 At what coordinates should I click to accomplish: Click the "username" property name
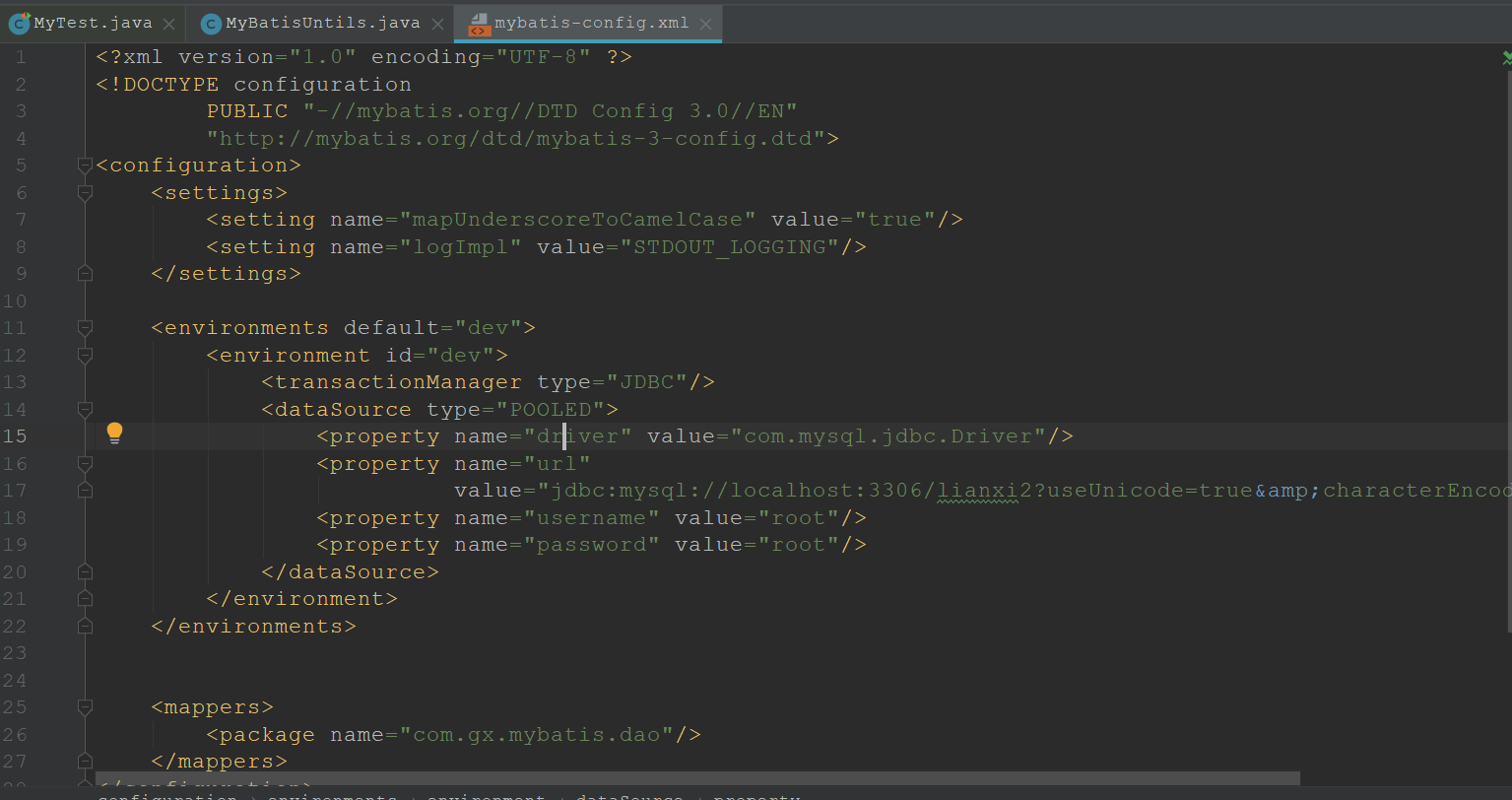pos(591,517)
